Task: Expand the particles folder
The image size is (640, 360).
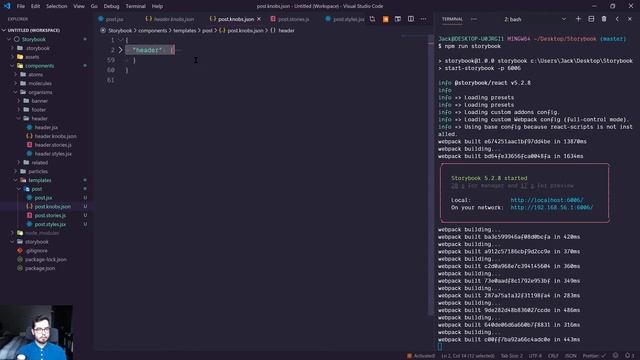Action: [38, 171]
